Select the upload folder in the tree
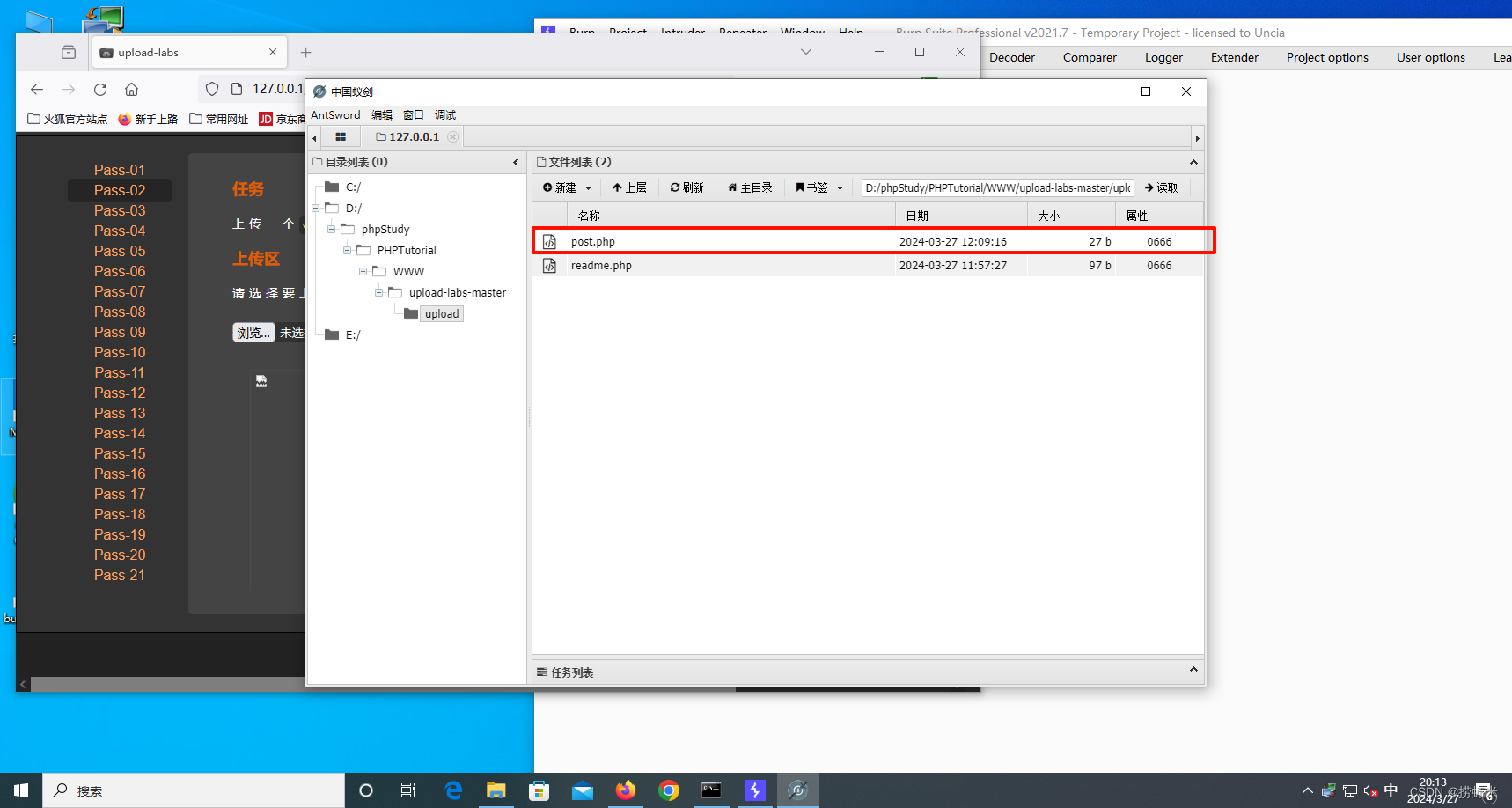The width and height of the screenshot is (1512, 808). [442, 314]
